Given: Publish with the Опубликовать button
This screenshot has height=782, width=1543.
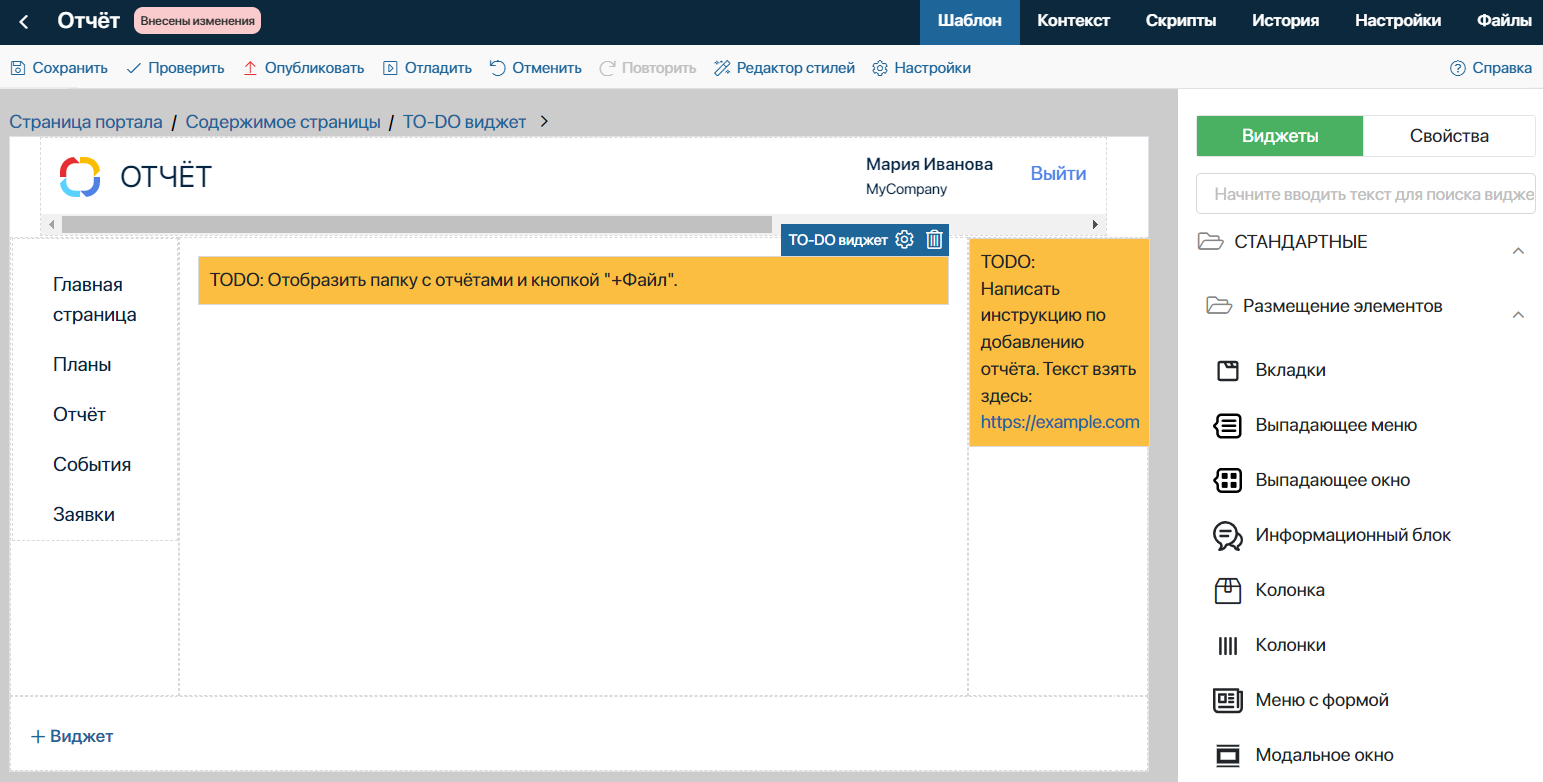Looking at the screenshot, I should point(303,68).
